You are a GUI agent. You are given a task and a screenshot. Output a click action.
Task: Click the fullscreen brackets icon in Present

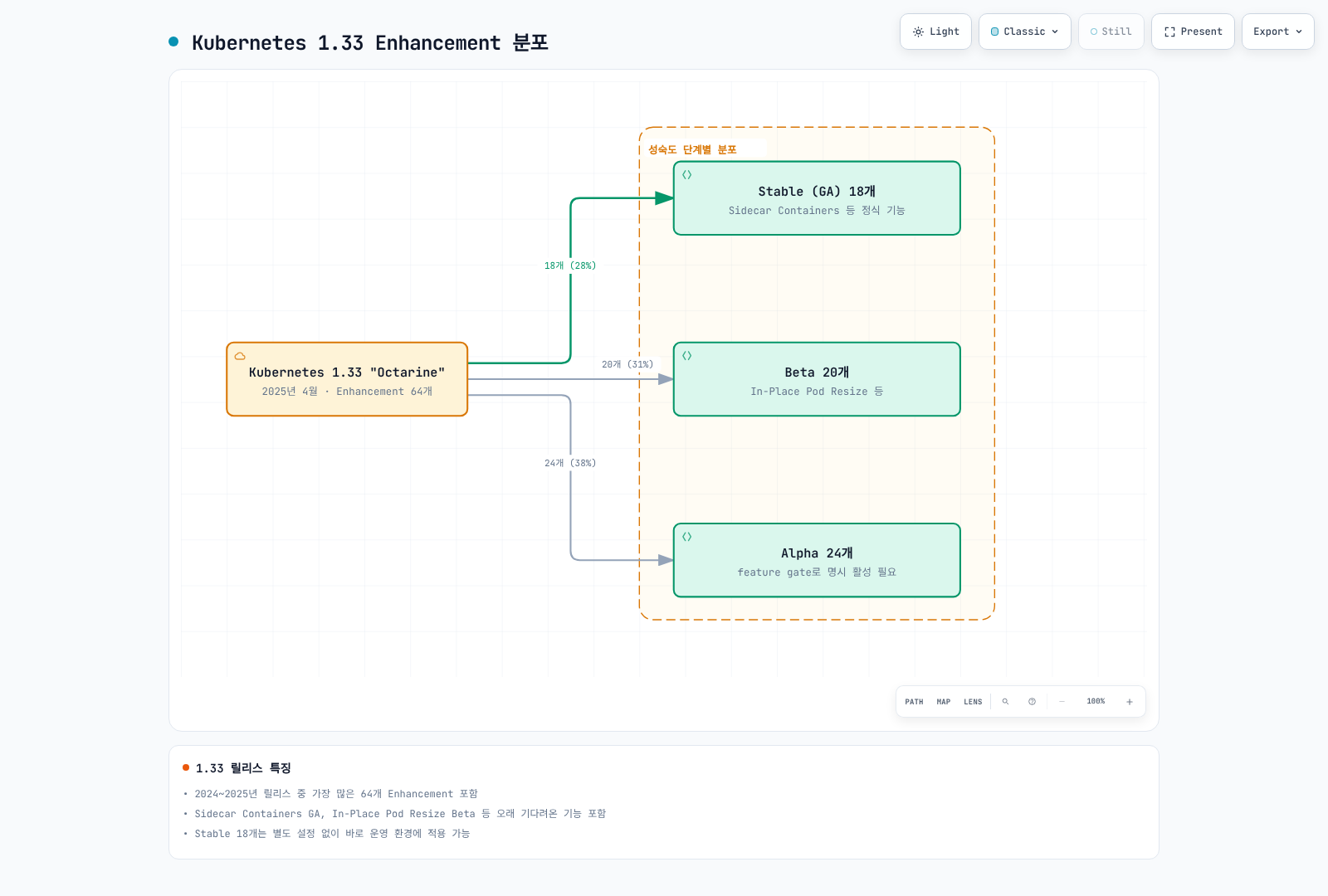[x=1169, y=32]
